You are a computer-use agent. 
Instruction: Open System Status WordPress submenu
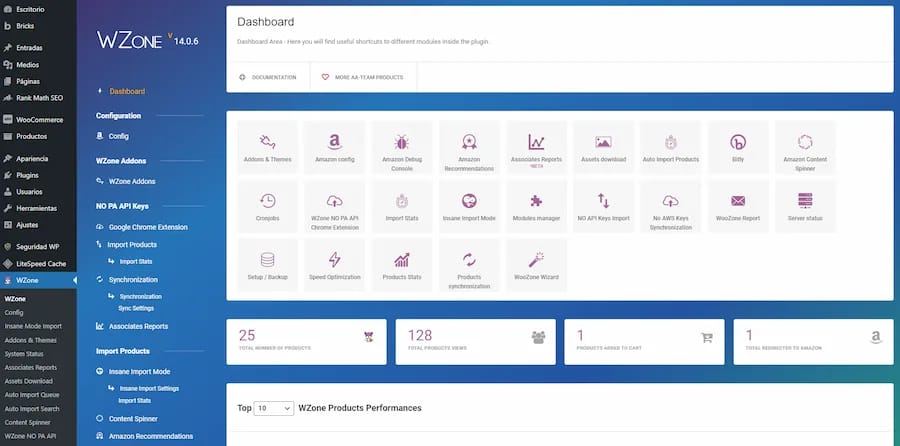coord(24,354)
